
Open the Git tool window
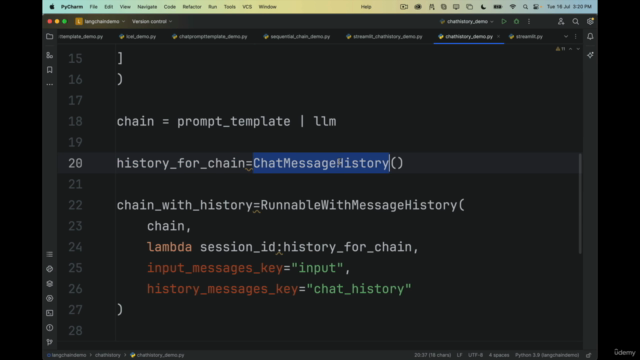49,342
